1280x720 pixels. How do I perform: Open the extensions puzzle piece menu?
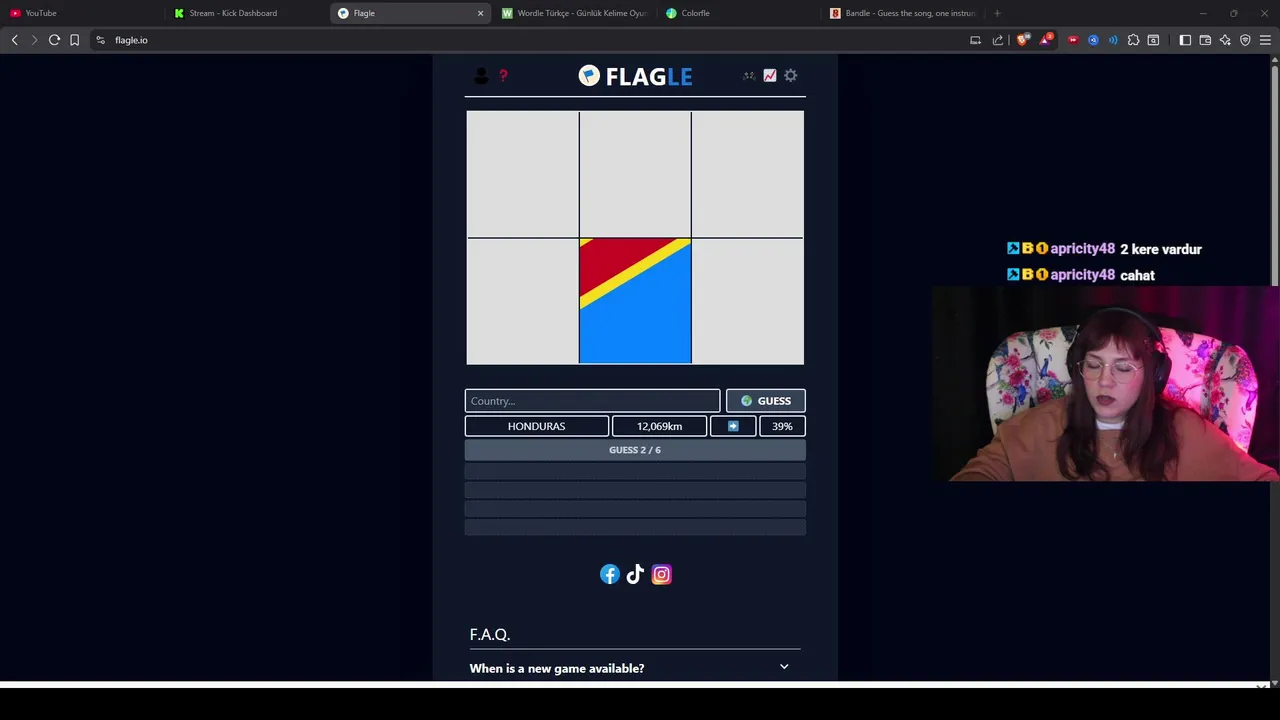tap(1133, 40)
